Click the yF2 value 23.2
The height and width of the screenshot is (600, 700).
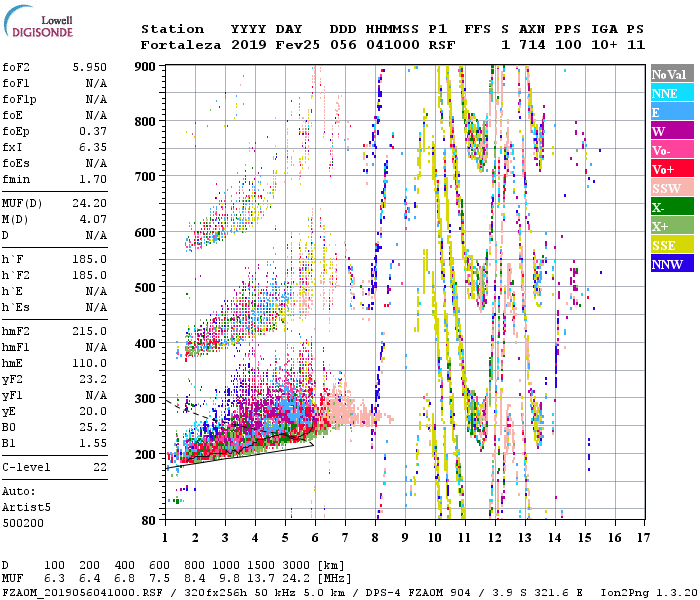click(x=93, y=379)
